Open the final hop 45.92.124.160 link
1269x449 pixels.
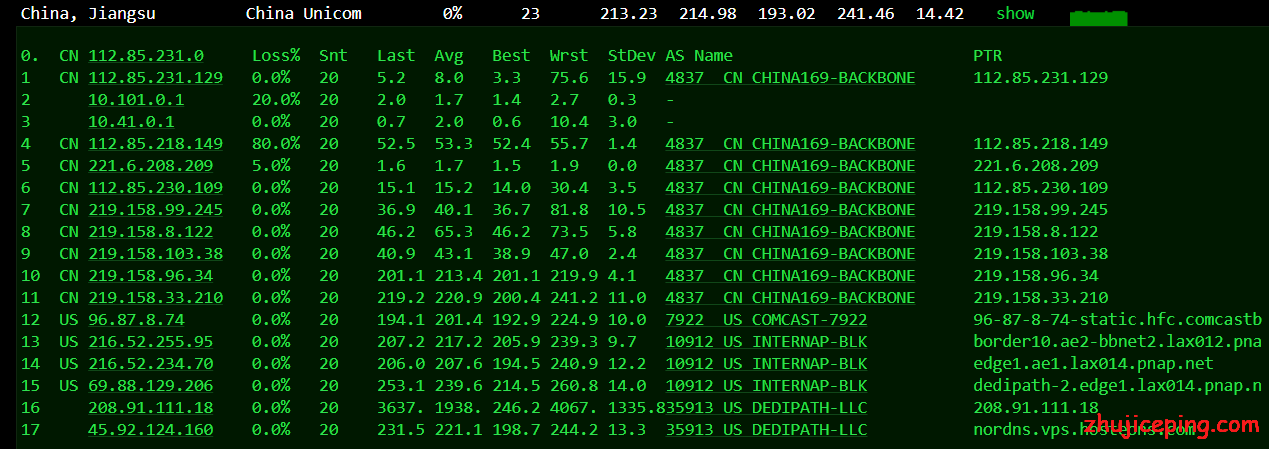coord(150,430)
